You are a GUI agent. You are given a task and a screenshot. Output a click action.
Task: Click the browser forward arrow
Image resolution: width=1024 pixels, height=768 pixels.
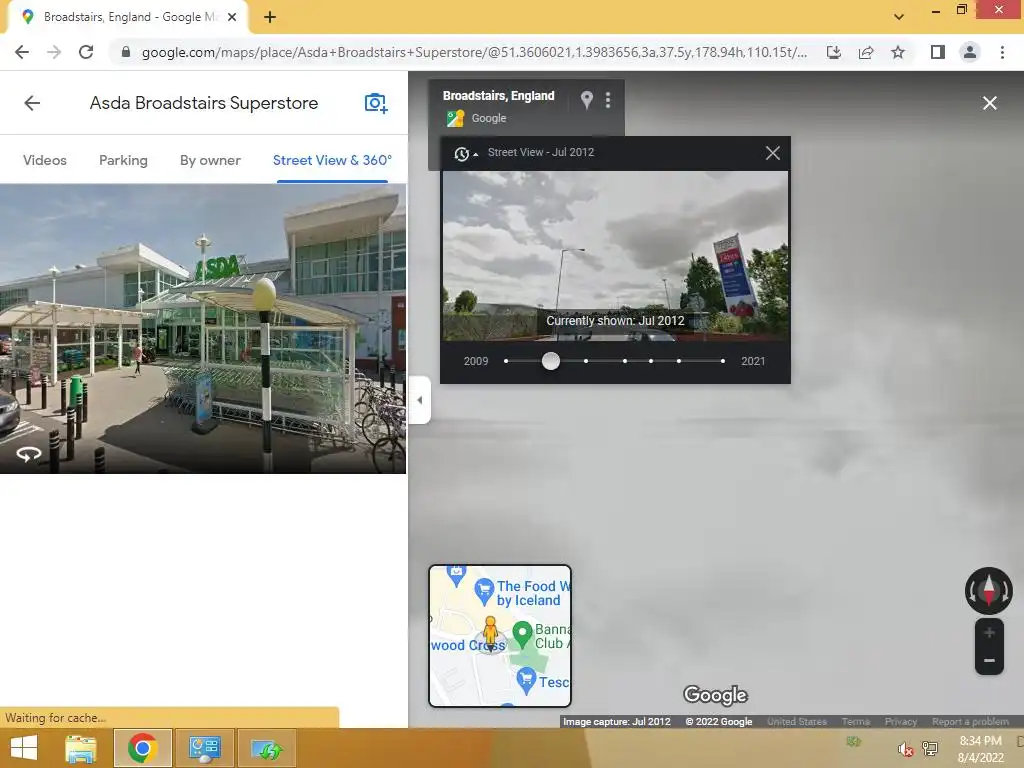coord(54,52)
